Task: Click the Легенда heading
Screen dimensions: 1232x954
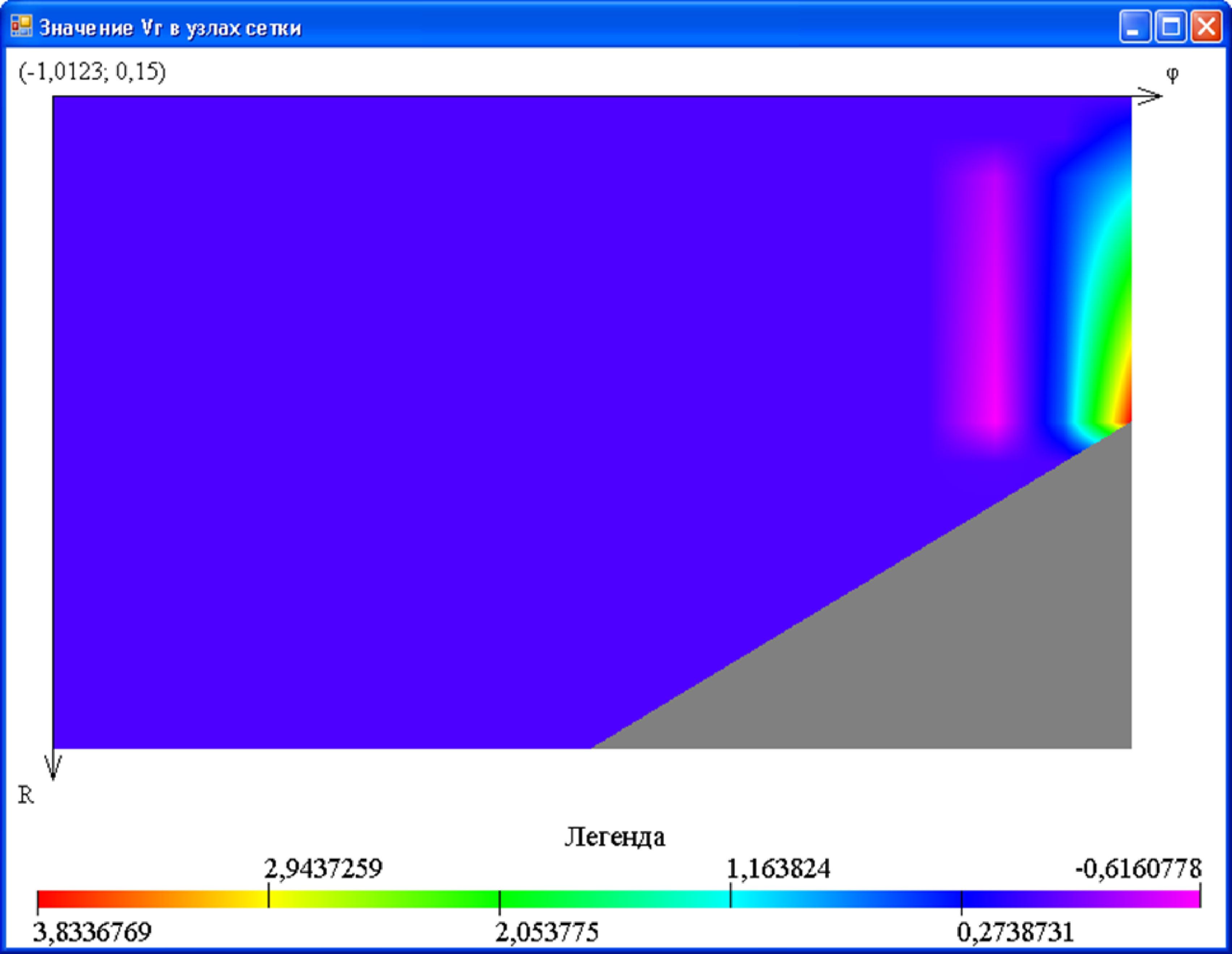Action: tap(615, 836)
